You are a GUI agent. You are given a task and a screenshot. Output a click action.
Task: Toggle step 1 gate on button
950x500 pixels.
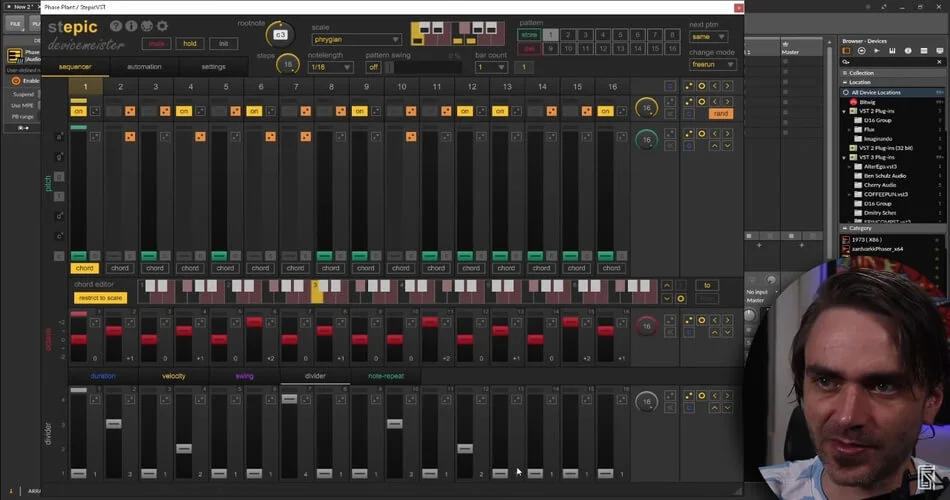pyautogui.click(x=78, y=112)
